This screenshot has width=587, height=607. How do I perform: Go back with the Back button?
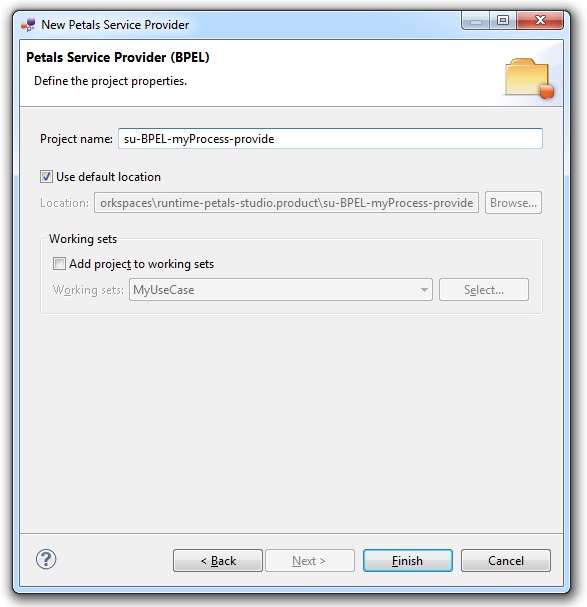coord(218,561)
